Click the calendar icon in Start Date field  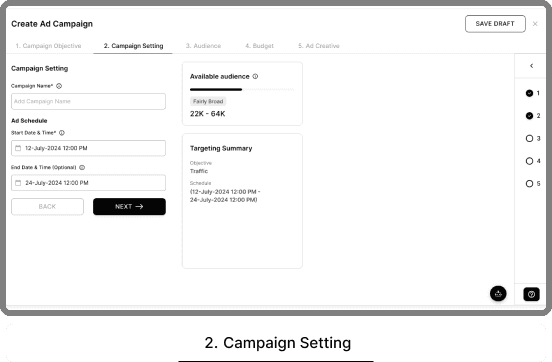(18, 148)
